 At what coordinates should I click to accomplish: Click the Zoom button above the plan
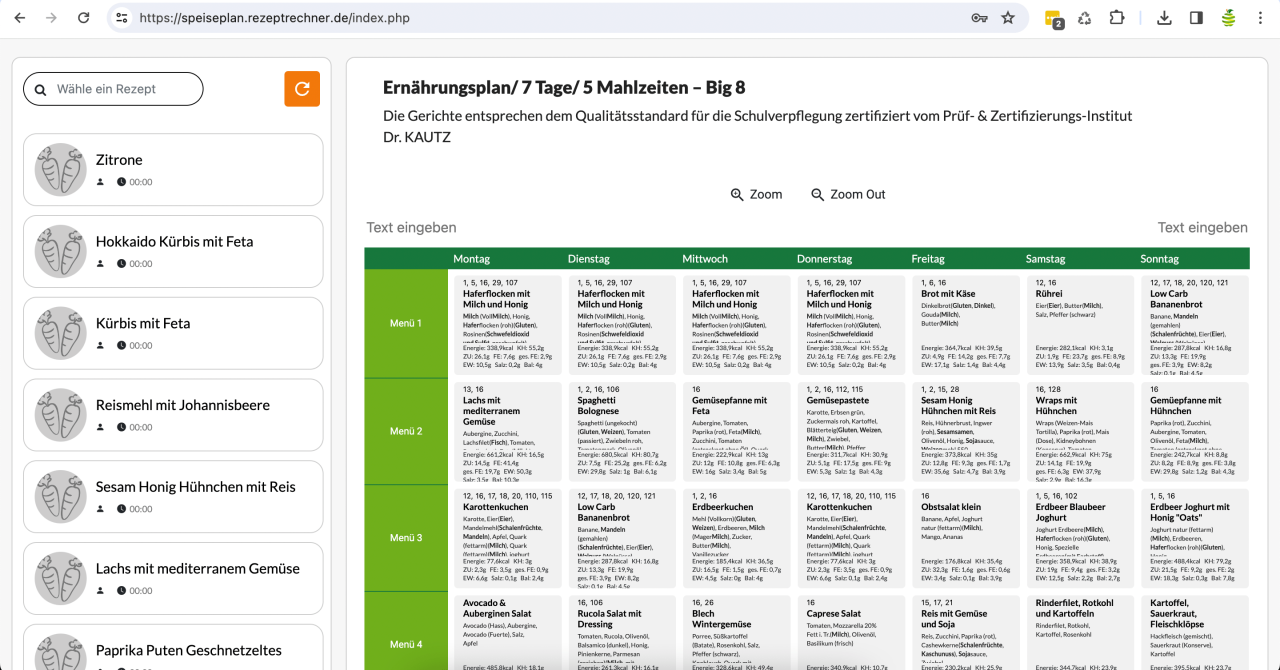[756, 195]
